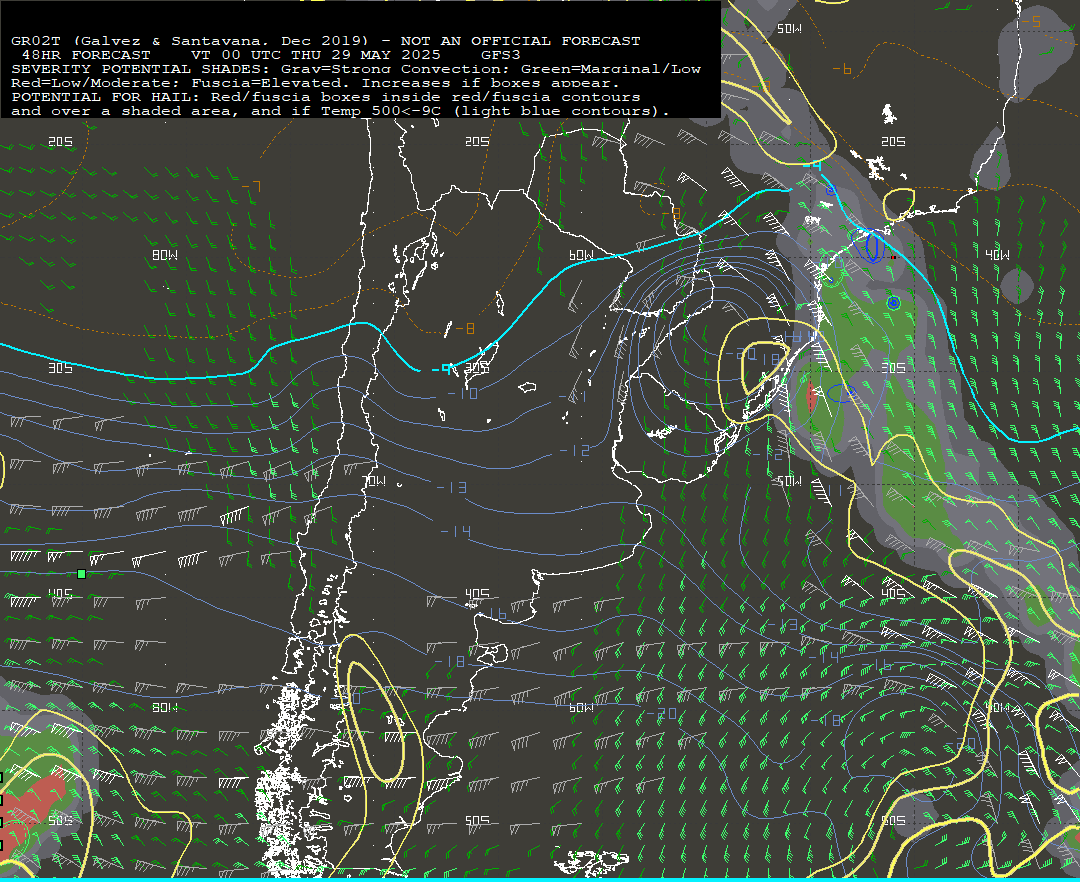This screenshot has width=1080, height=882.
Task: Click the orange -5 isotherm label
Action: click(1031, 22)
